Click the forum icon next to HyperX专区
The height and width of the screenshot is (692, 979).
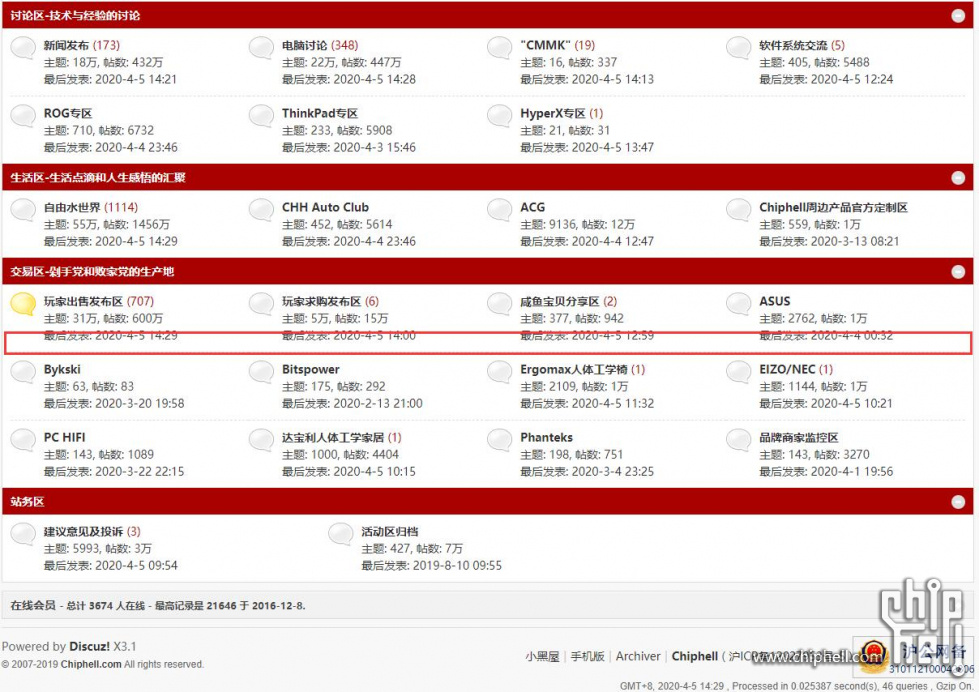[x=499, y=116]
